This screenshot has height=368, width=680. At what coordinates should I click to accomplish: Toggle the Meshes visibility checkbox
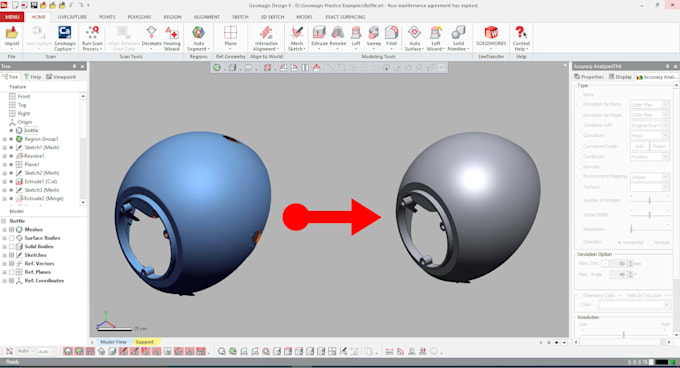12,230
